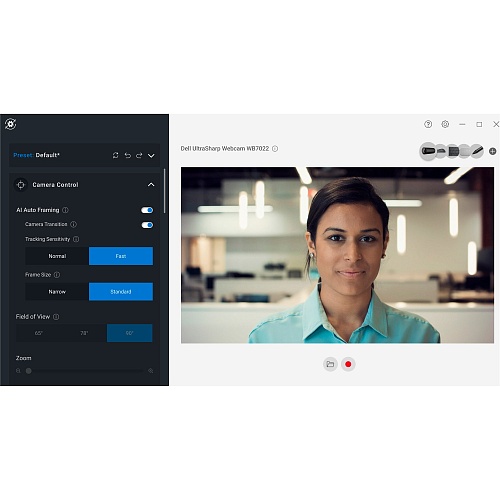This screenshot has width=500, height=500.
Task: Toggle Camera Transition switch
Action: point(147,225)
